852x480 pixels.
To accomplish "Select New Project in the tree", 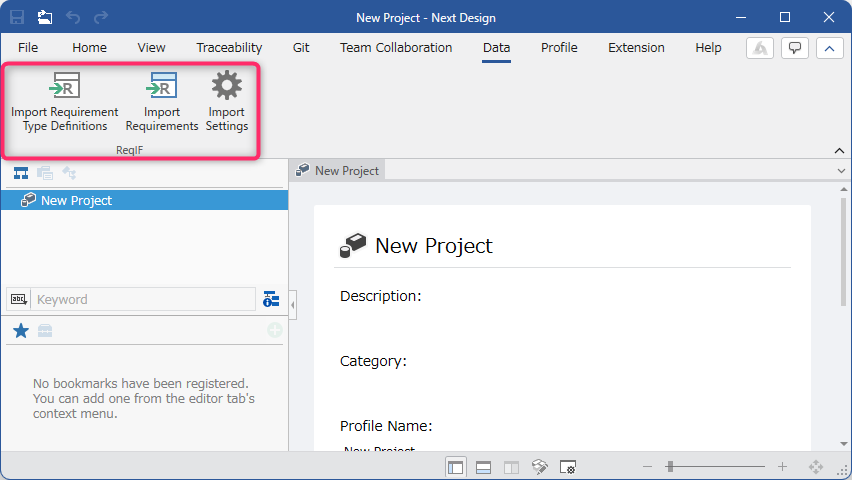I will [x=145, y=200].
